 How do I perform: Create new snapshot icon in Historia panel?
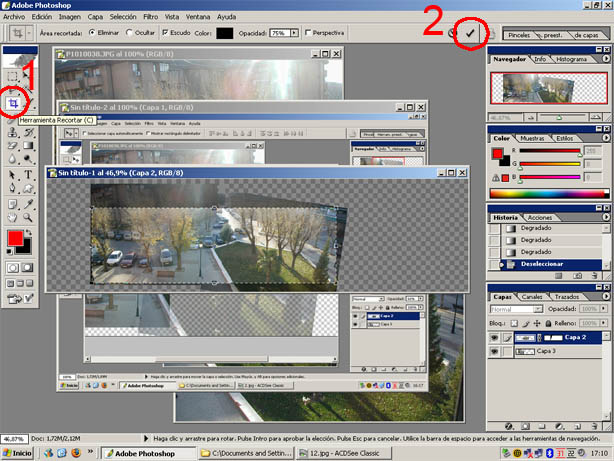coord(577,276)
